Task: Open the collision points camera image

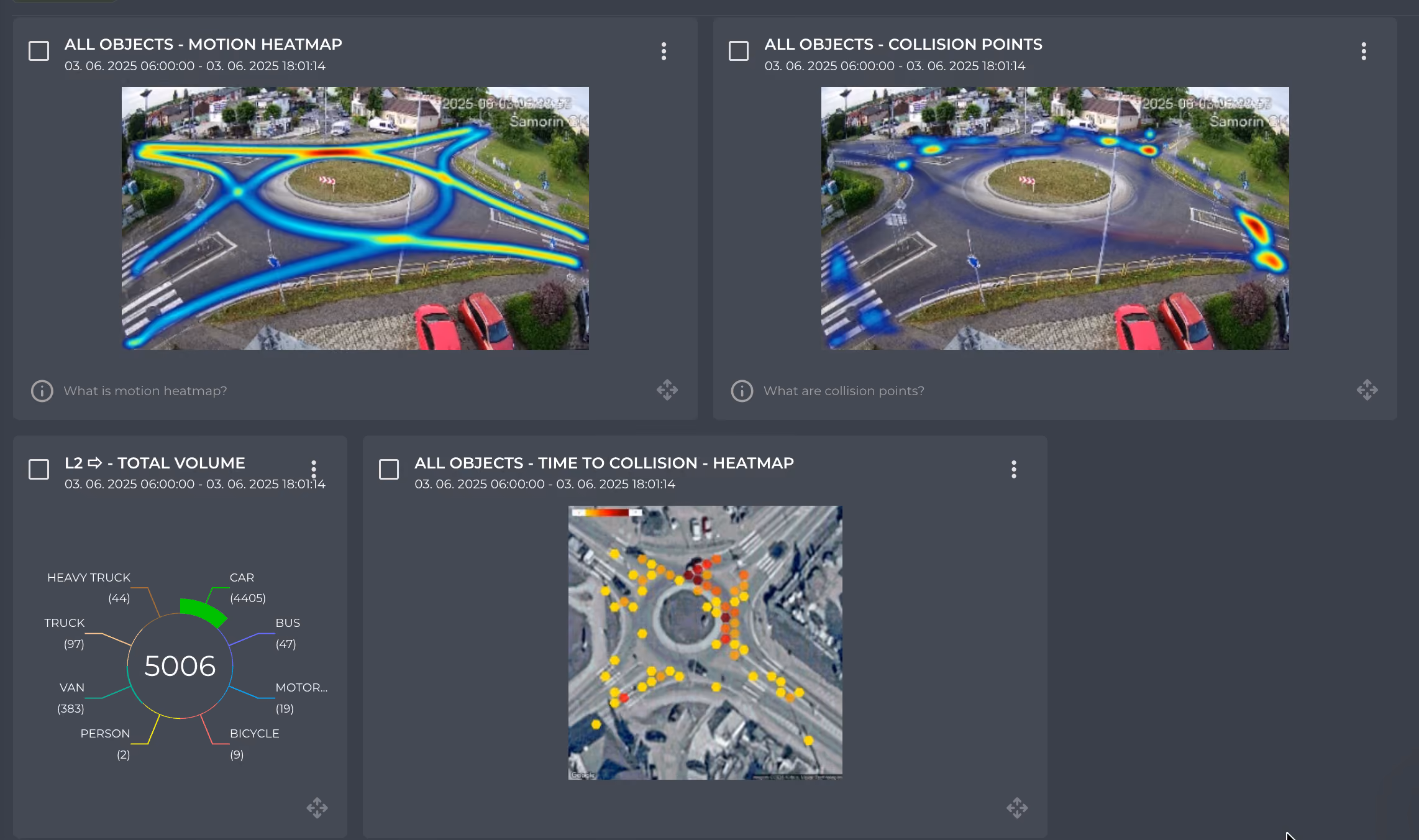Action: (x=1055, y=218)
